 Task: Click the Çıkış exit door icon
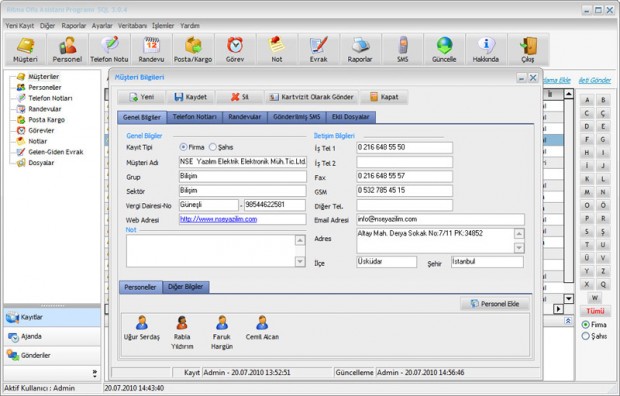pos(528,49)
